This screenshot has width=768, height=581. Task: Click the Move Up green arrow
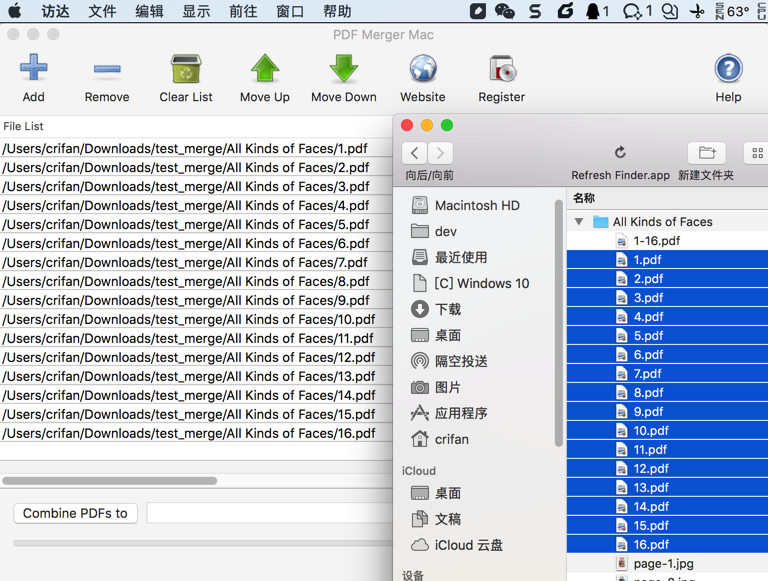point(265,68)
